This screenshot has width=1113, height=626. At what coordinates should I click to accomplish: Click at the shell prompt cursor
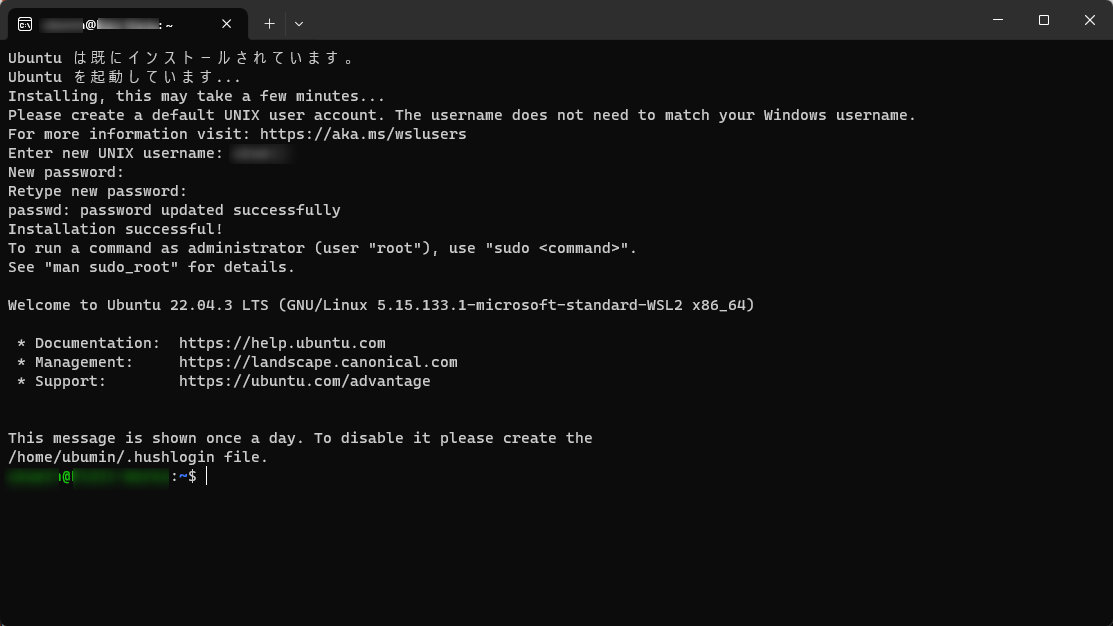pyautogui.click(x=207, y=476)
